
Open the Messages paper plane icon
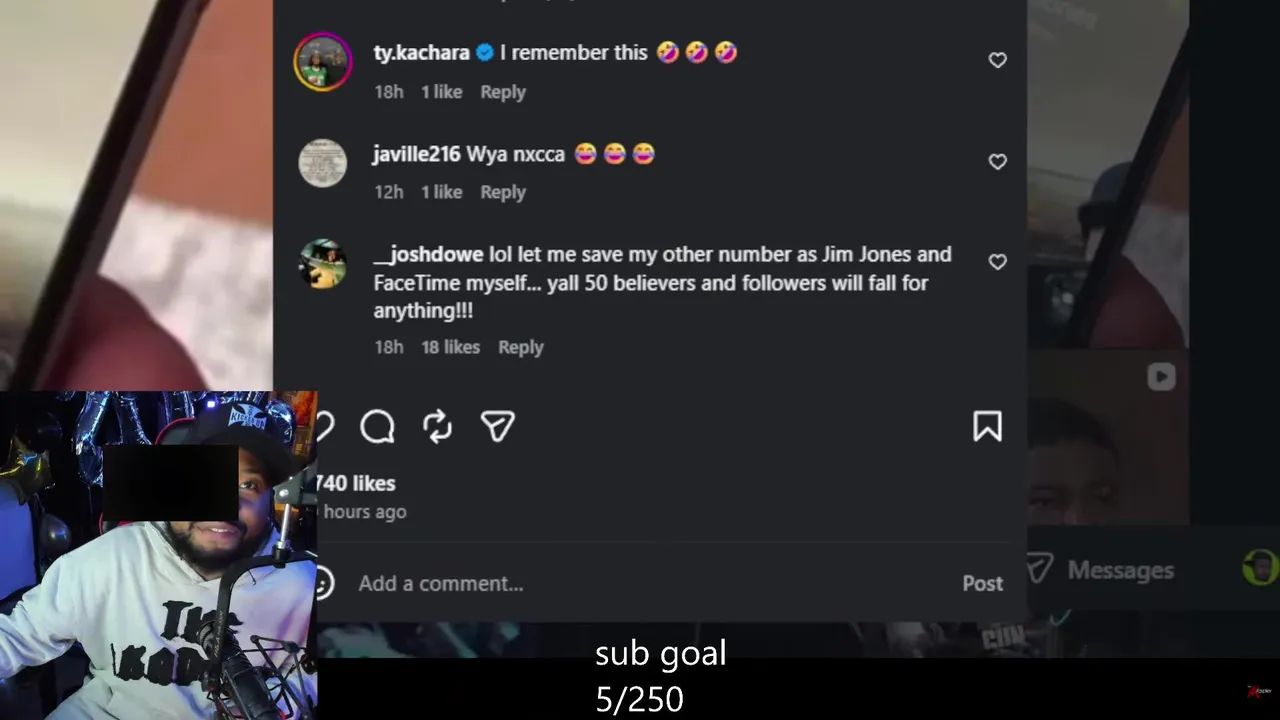click(x=1040, y=569)
